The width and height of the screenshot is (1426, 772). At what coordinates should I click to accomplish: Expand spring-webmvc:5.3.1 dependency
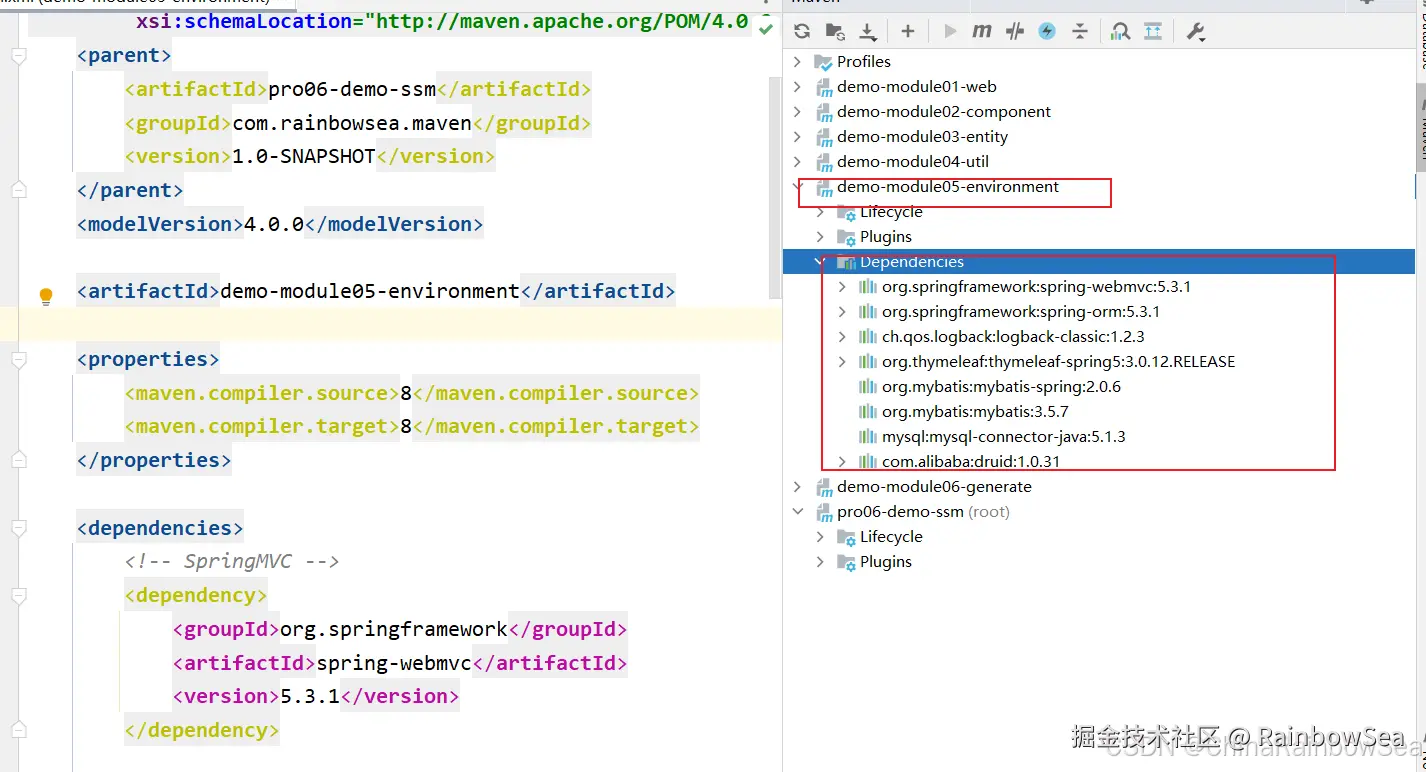click(x=842, y=287)
